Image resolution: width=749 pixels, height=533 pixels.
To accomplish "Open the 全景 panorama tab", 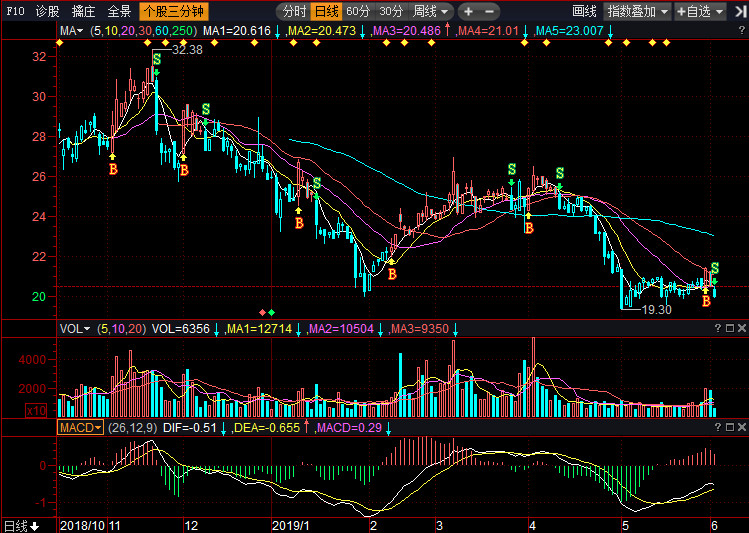I will 119,12.
